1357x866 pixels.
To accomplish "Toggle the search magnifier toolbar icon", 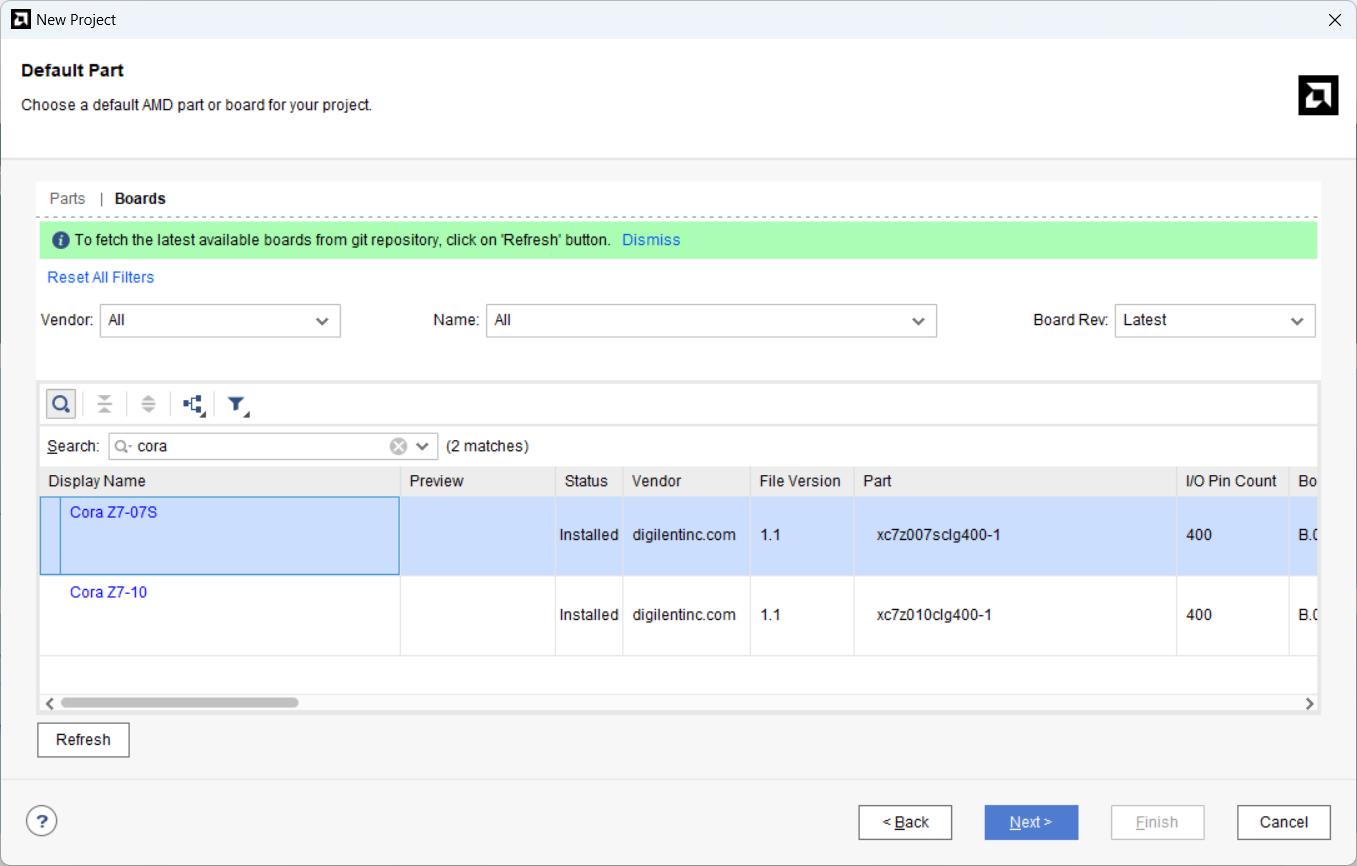I will tap(61, 404).
